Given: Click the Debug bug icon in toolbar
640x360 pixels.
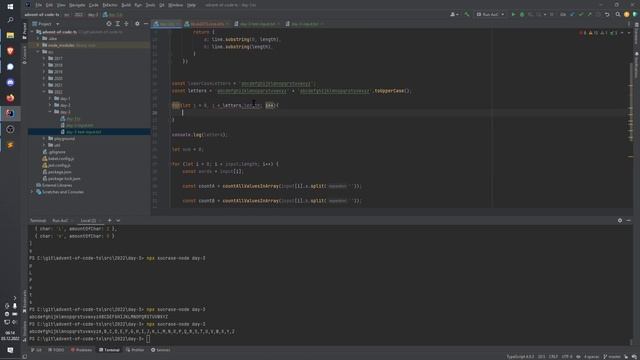Looking at the screenshot, I should tap(522, 14).
